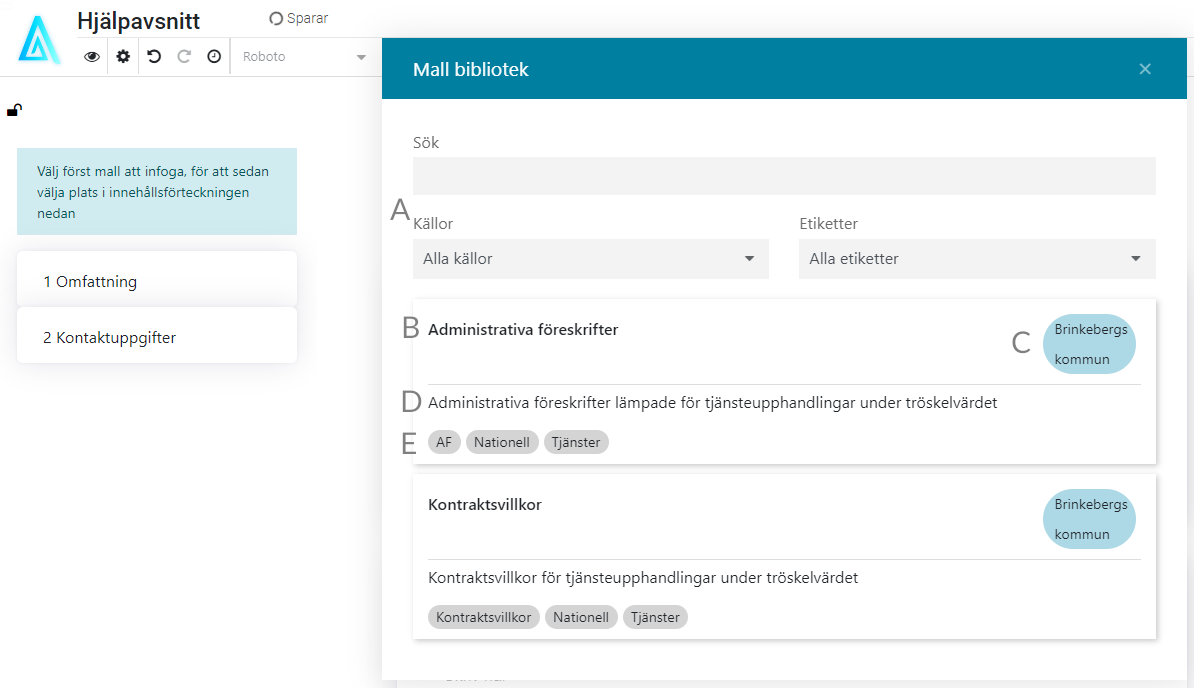The height and width of the screenshot is (688, 1194).
Task: Open settings via the gear icon
Action: pyautogui.click(x=123, y=57)
